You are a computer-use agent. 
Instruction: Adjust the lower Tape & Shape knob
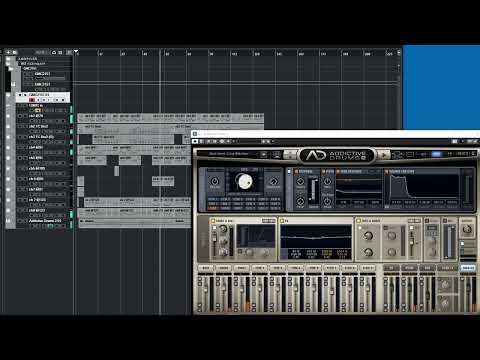tap(368, 252)
